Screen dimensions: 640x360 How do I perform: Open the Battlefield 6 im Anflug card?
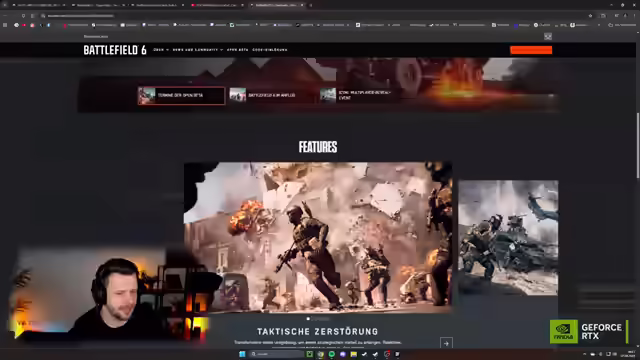pyautogui.click(x=271, y=96)
